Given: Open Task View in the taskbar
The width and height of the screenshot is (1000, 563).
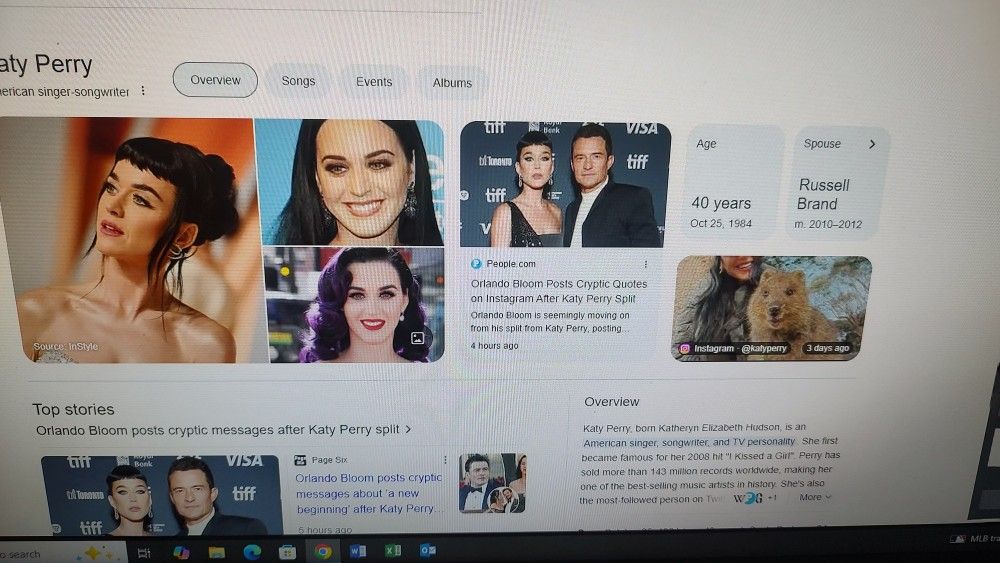Looking at the screenshot, I should (x=143, y=553).
